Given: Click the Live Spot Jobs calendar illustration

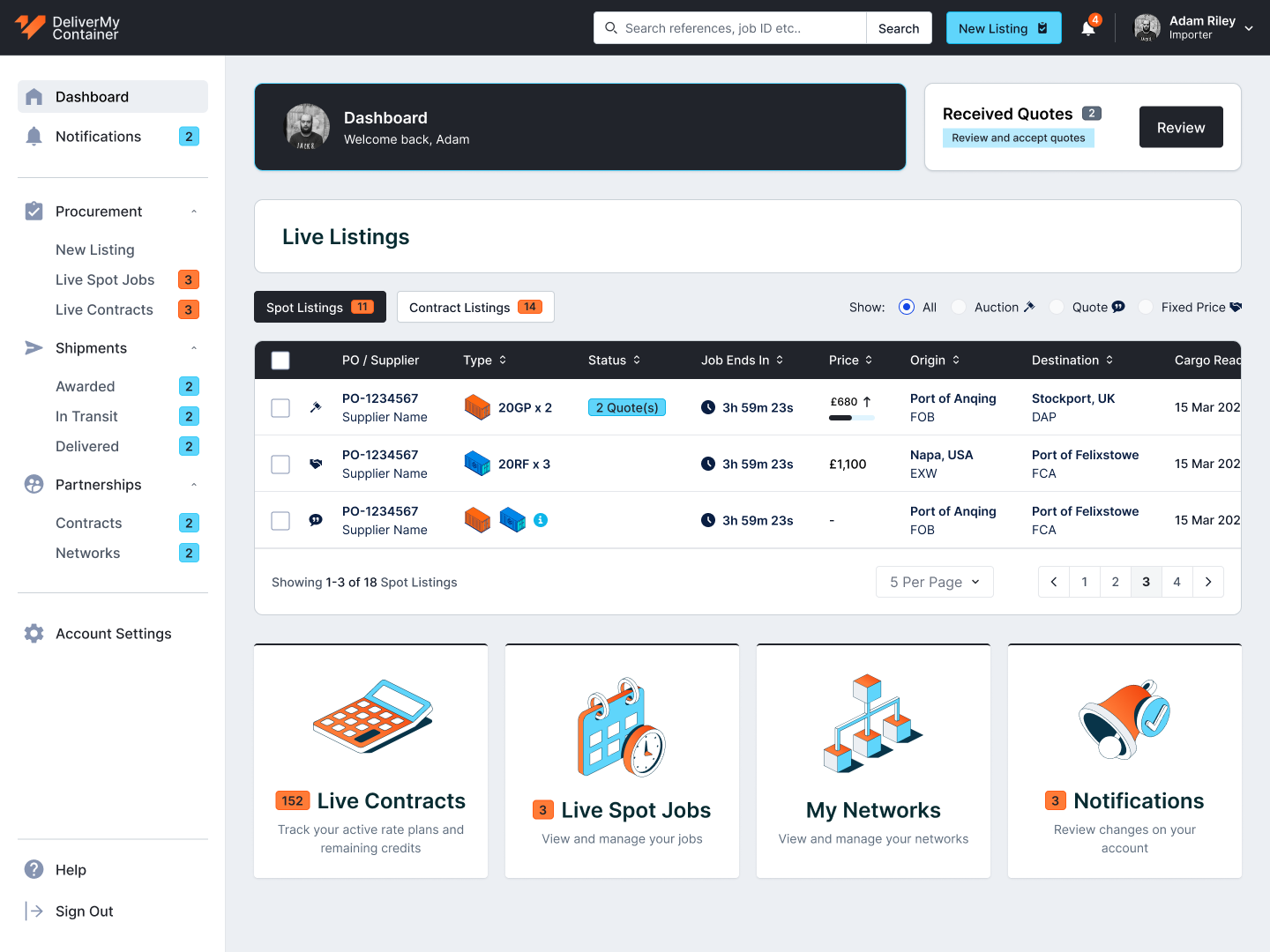Looking at the screenshot, I should 622,726.
